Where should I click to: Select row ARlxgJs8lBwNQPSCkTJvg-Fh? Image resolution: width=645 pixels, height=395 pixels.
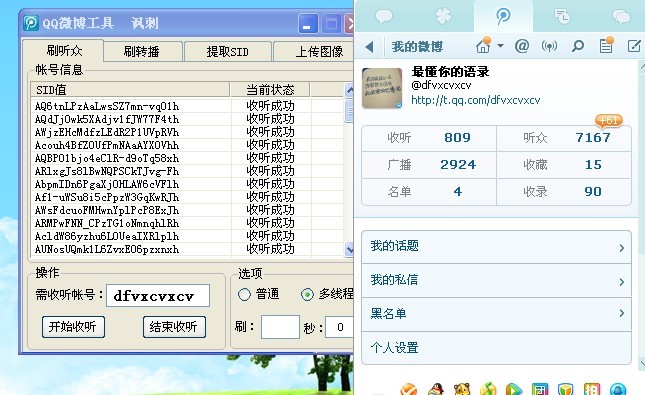pyautogui.click(x=187, y=171)
